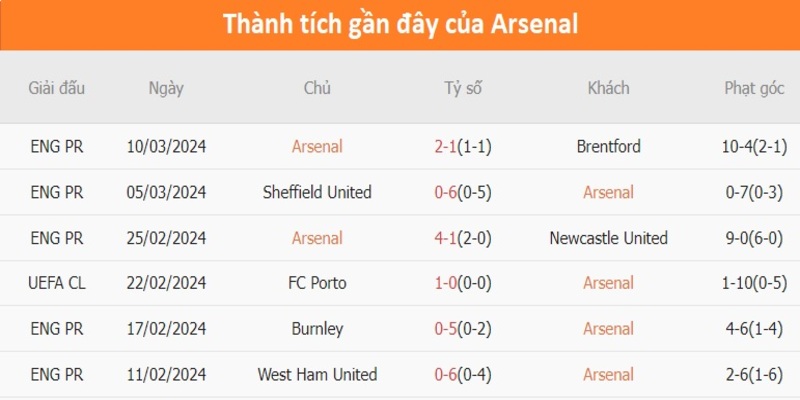The image size is (800, 400).
Task: Click the corner stat 10-4(2-1)
Action: click(754, 147)
